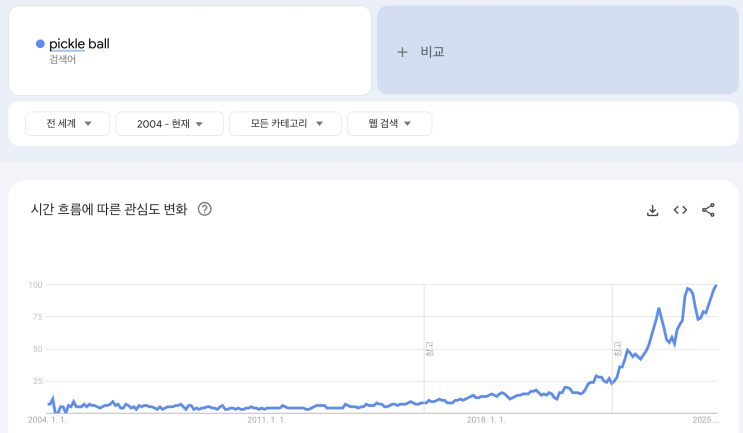Click the 참고 note marker near 2022
The width and height of the screenshot is (743, 433).
pos(617,350)
